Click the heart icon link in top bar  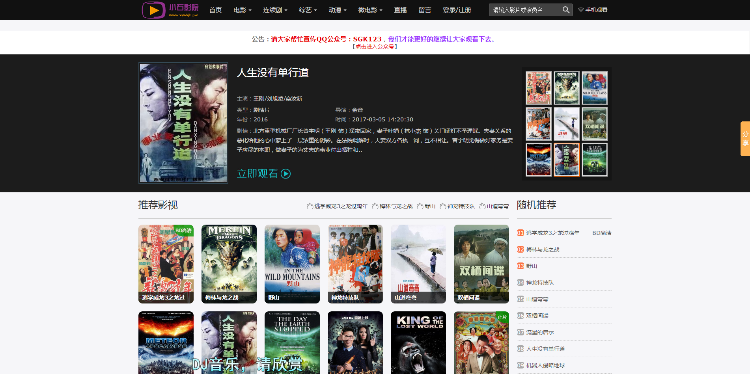593,10
